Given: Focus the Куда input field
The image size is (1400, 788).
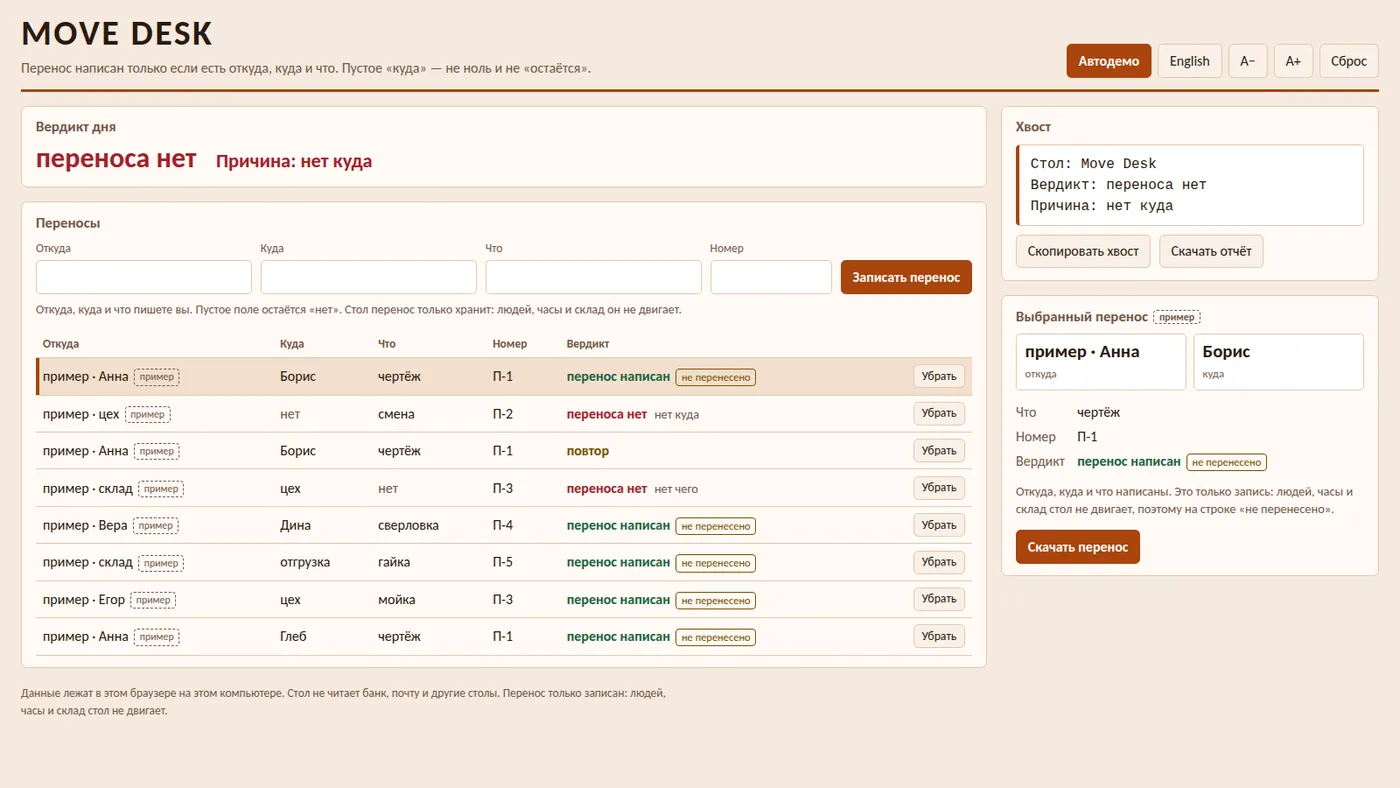Looking at the screenshot, I should click(x=369, y=277).
